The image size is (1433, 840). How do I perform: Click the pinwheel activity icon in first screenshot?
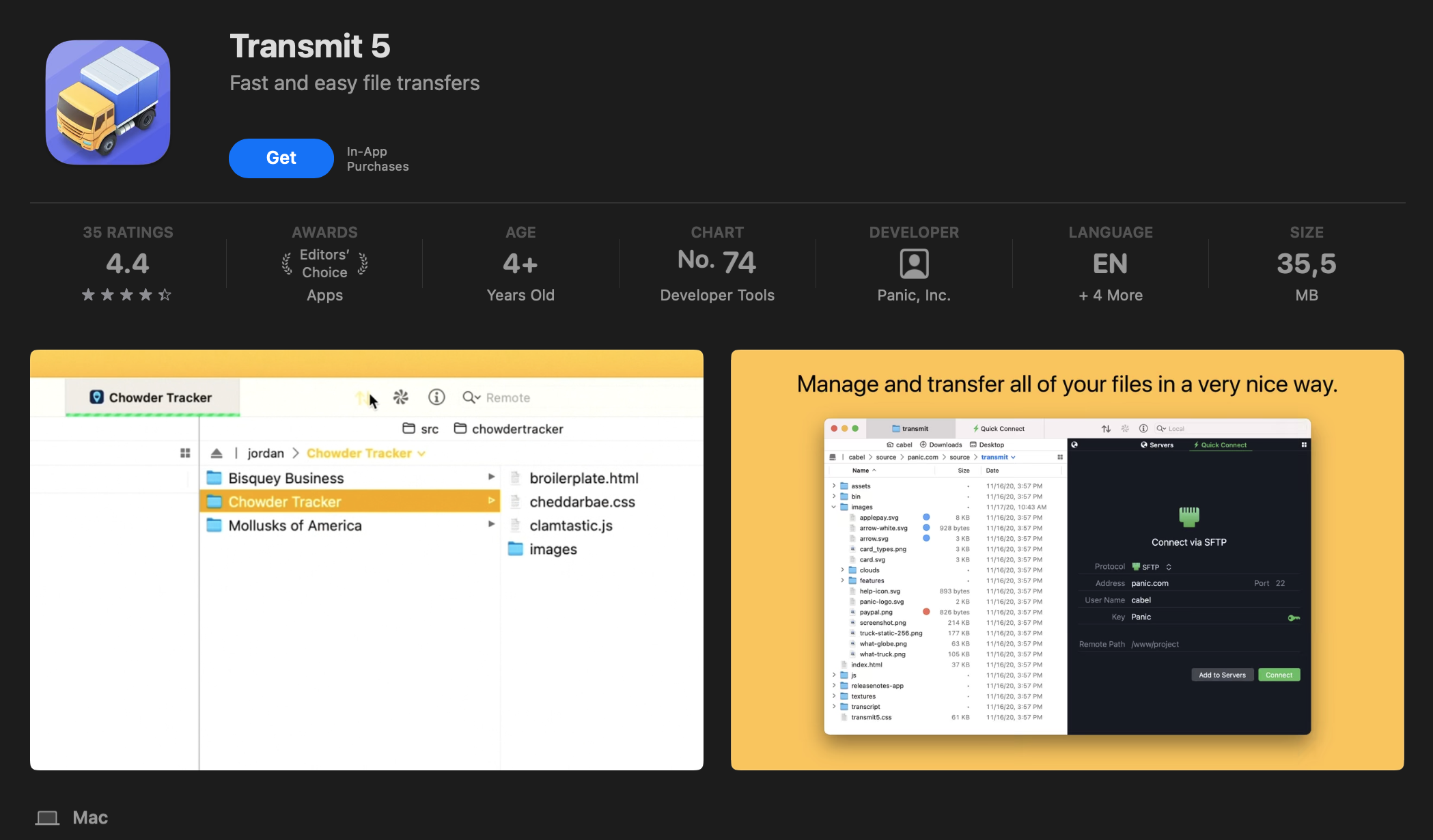tap(401, 397)
